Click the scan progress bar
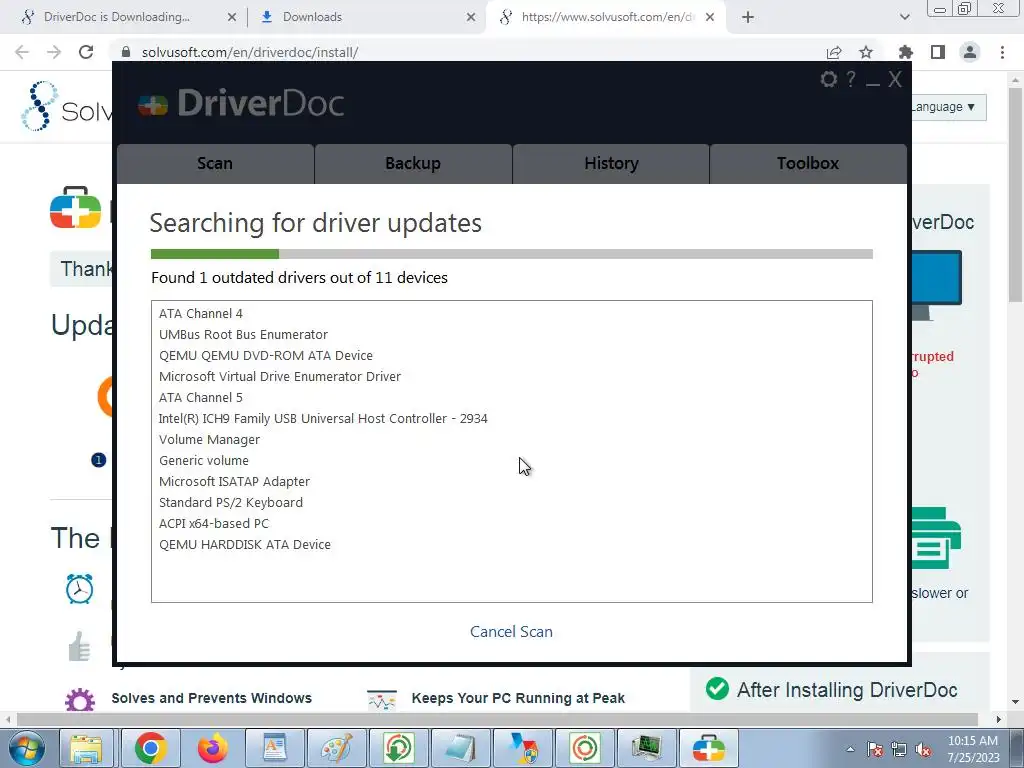 pyautogui.click(x=511, y=254)
